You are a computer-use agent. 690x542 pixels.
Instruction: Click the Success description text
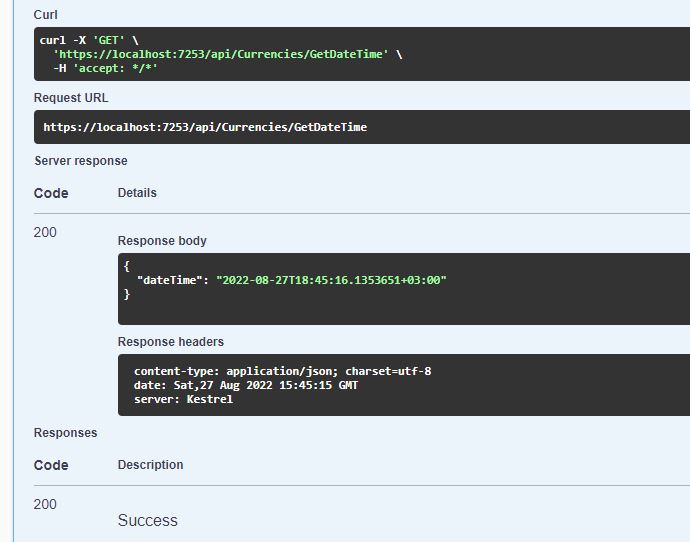[148, 520]
